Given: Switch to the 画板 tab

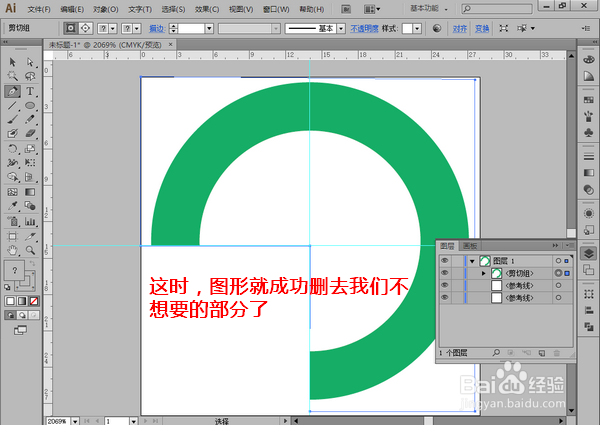Looking at the screenshot, I should point(470,246).
